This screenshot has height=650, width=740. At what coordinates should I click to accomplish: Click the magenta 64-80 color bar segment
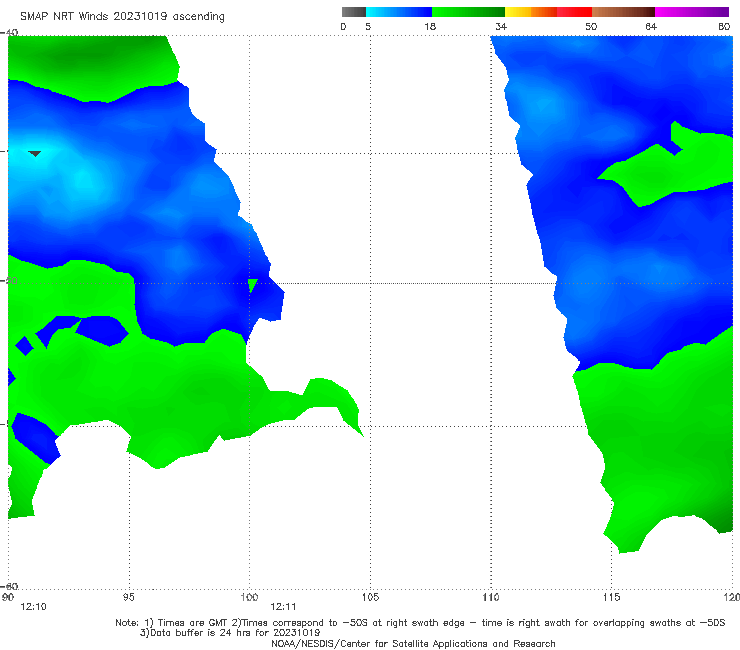(692, 12)
